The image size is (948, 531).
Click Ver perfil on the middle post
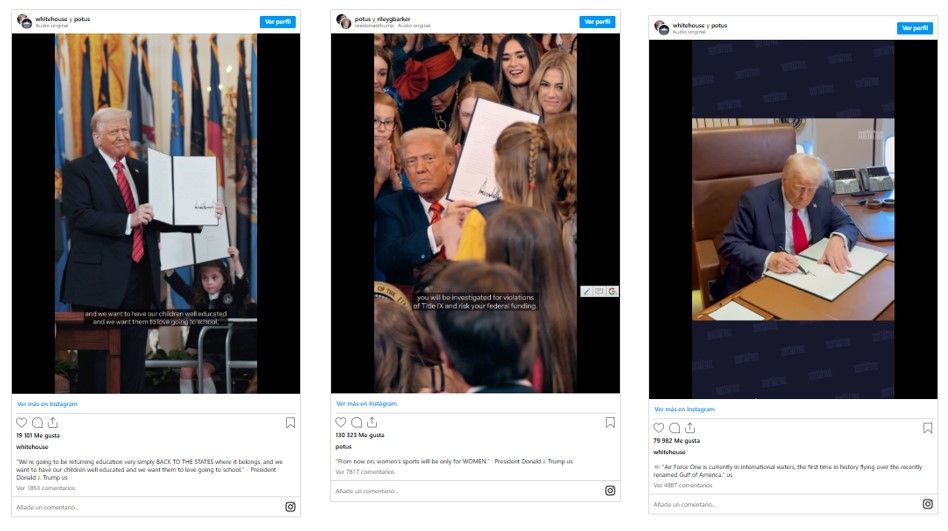point(597,22)
